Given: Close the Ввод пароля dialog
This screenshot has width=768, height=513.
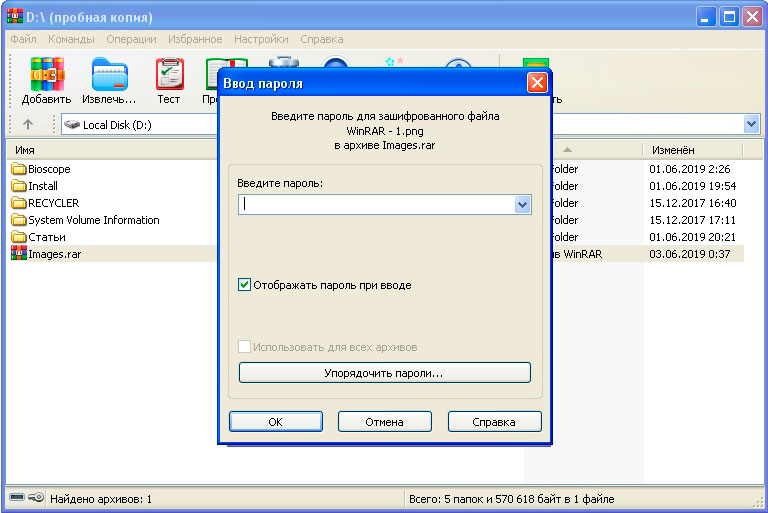Looking at the screenshot, I should tap(537, 83).
